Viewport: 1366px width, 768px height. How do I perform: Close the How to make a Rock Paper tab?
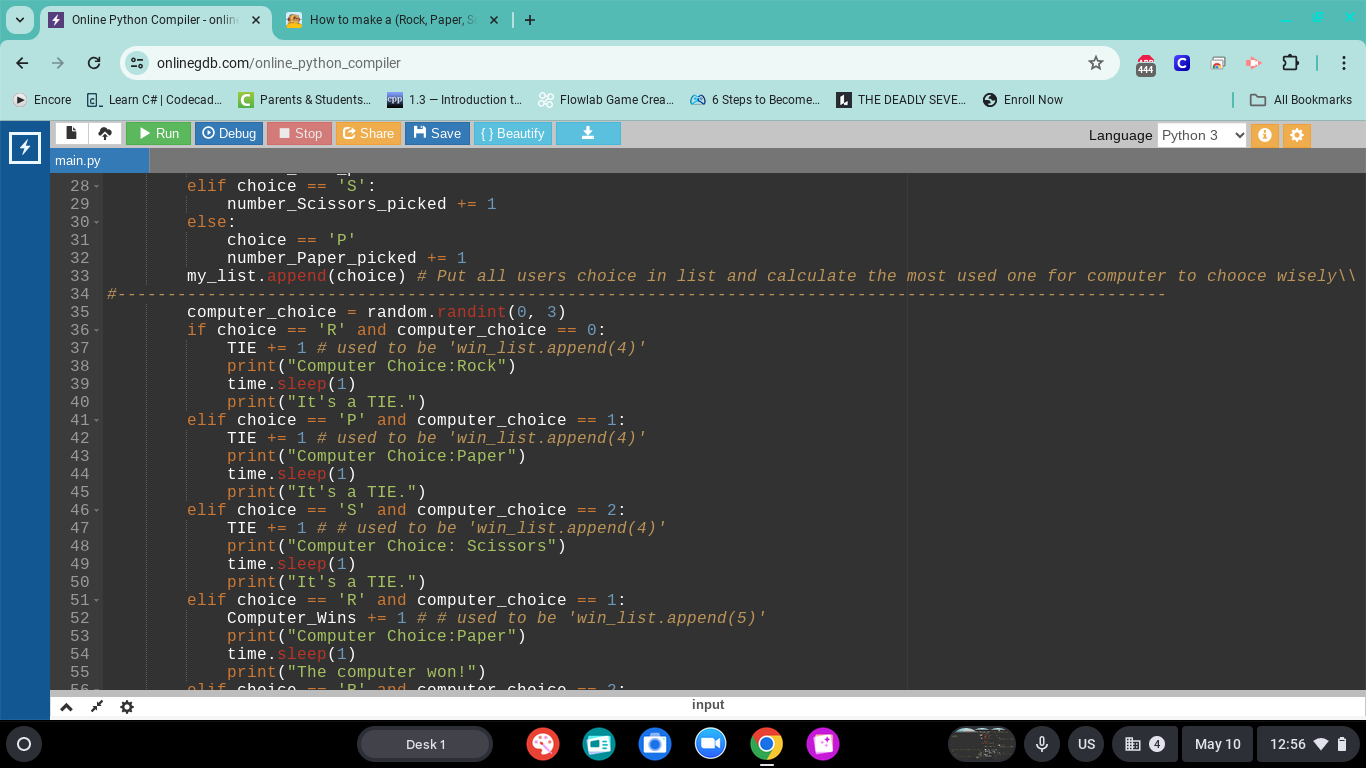click(492, 20)
